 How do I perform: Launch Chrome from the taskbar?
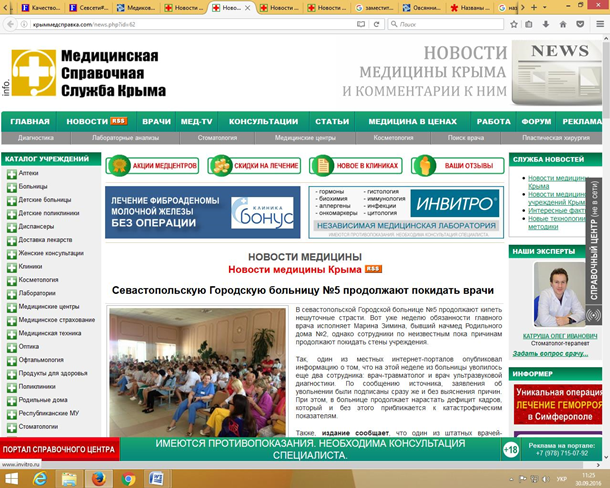pos(129,478)
